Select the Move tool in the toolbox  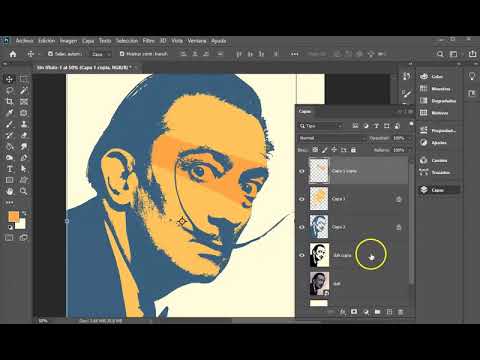pyautogui.click(x=9, y=79)
